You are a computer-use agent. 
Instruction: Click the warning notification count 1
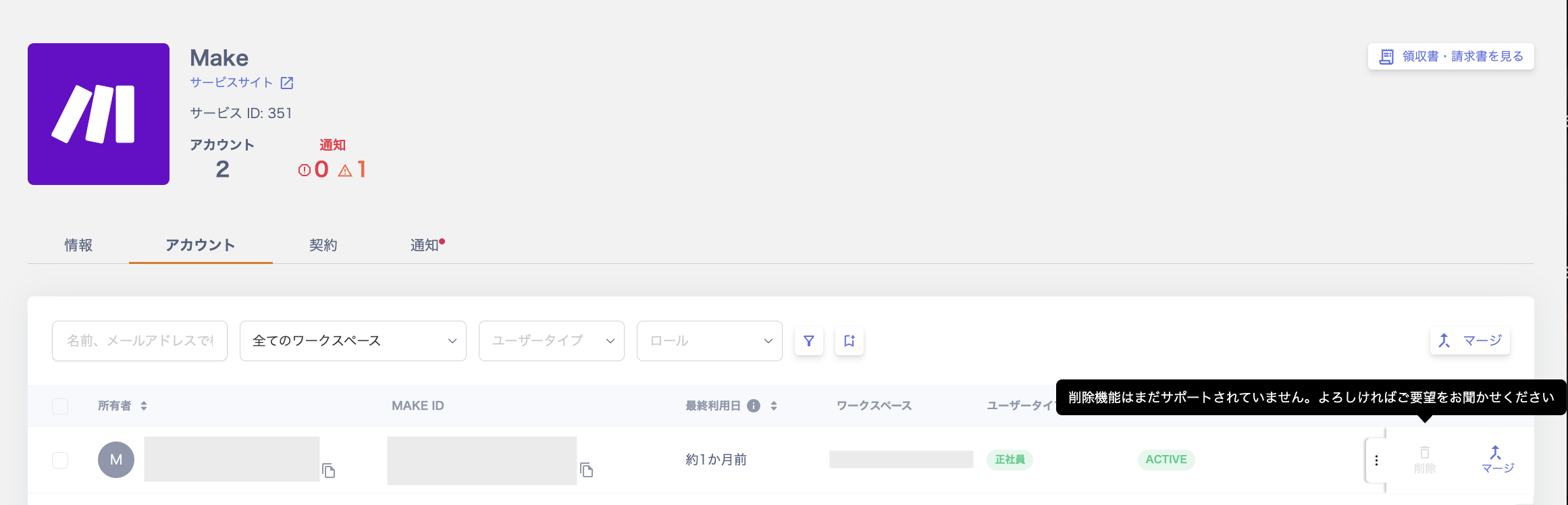352,169
